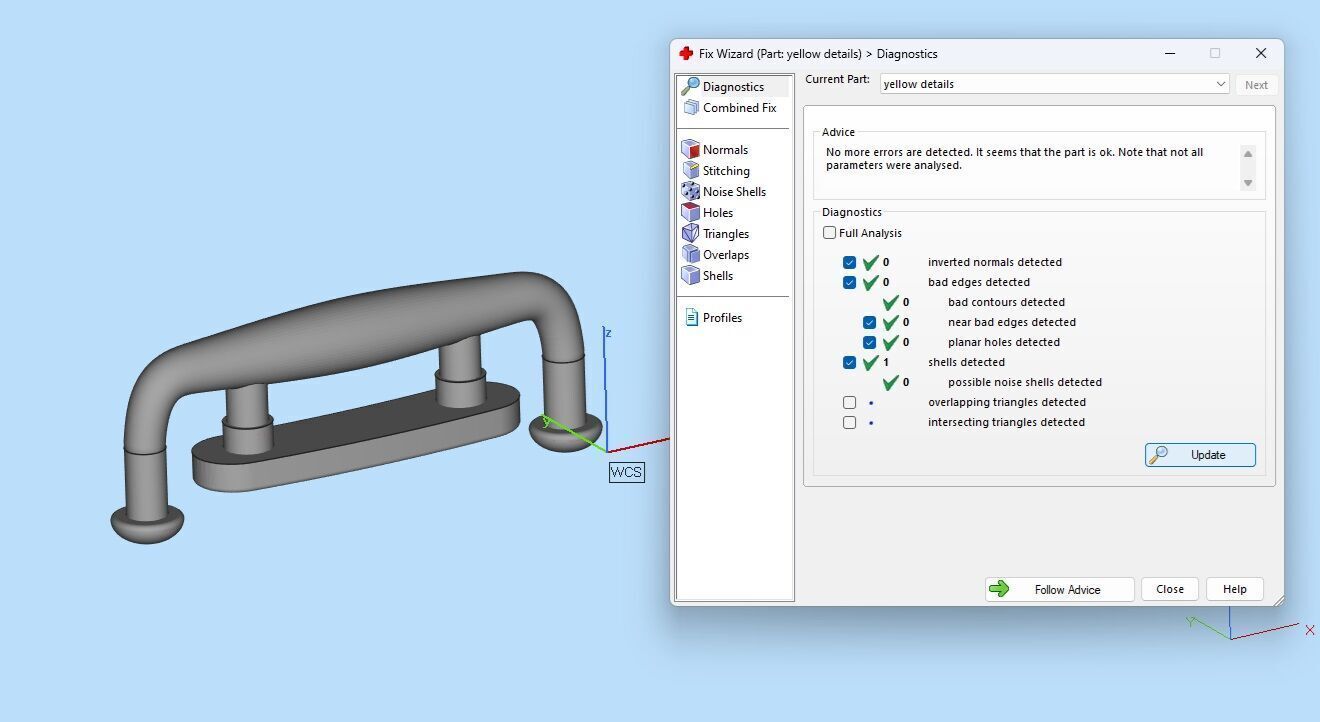Click the 'bad contours detected' text
This screenshot has width=1320, height=722.
pyautogui.click(x=1006, y=302)
